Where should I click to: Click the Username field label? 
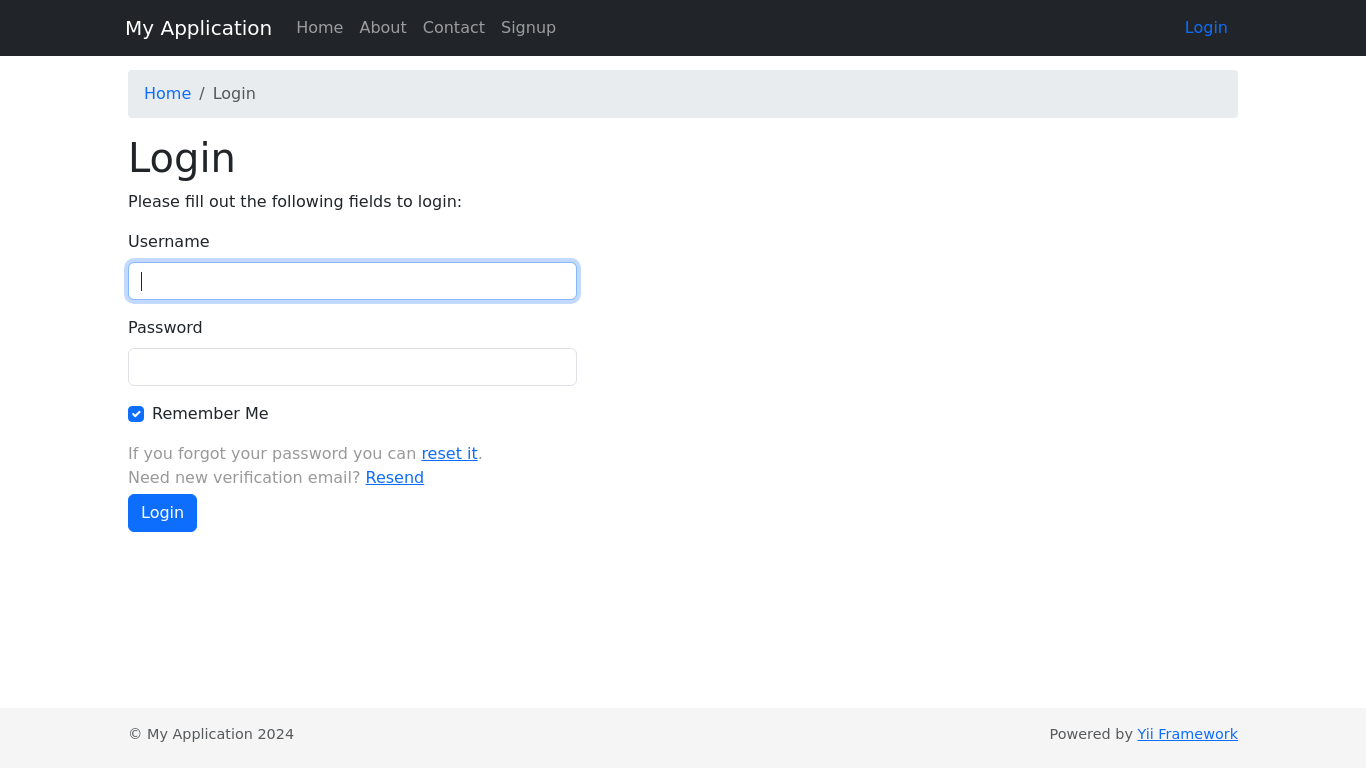tap(169, 242)
